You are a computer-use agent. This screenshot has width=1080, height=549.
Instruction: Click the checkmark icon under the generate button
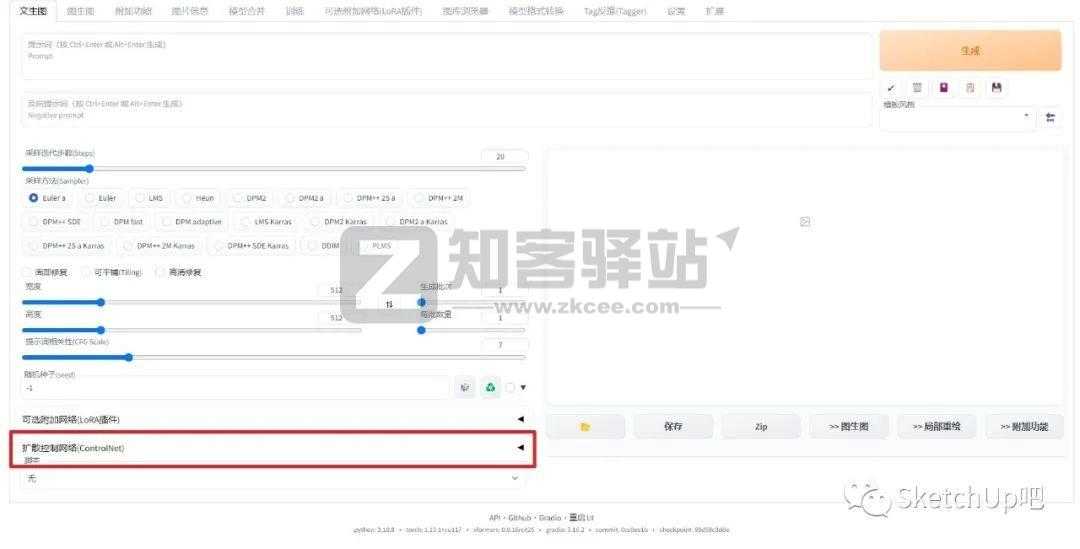click(x=891, y=88)
